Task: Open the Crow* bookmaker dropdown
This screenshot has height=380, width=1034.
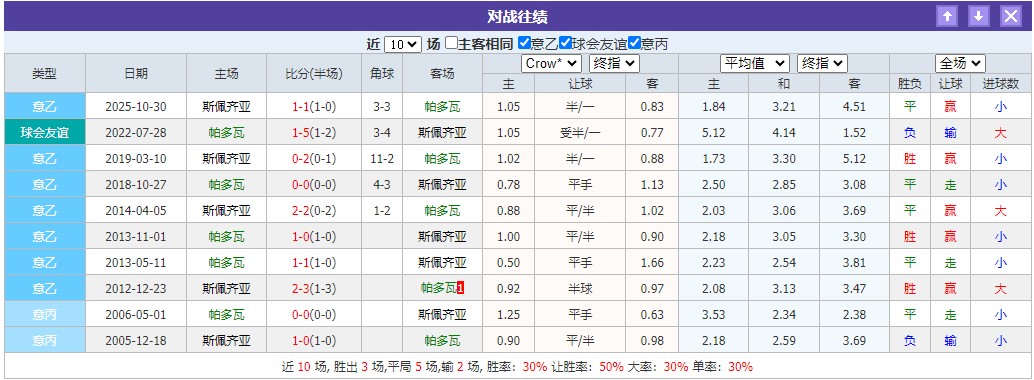Action: click(551, 63)
